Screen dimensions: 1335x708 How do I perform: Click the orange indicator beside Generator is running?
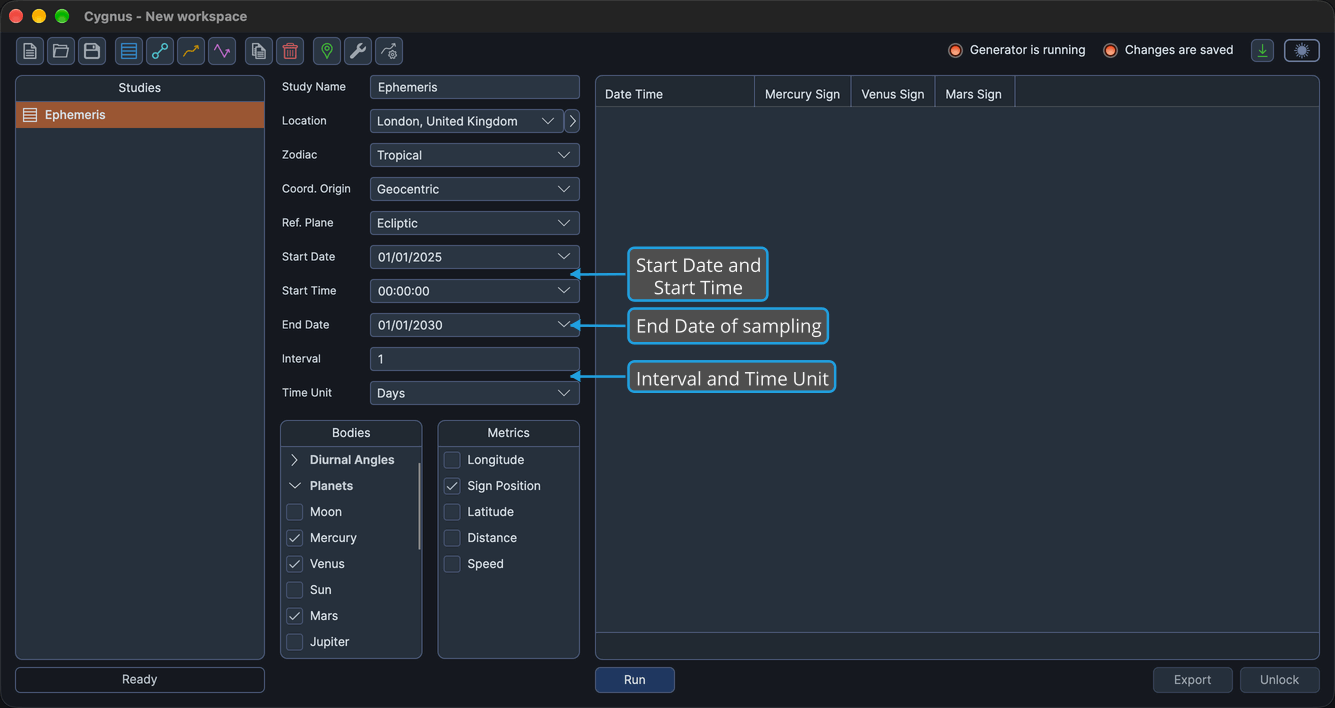pos(955,50)
